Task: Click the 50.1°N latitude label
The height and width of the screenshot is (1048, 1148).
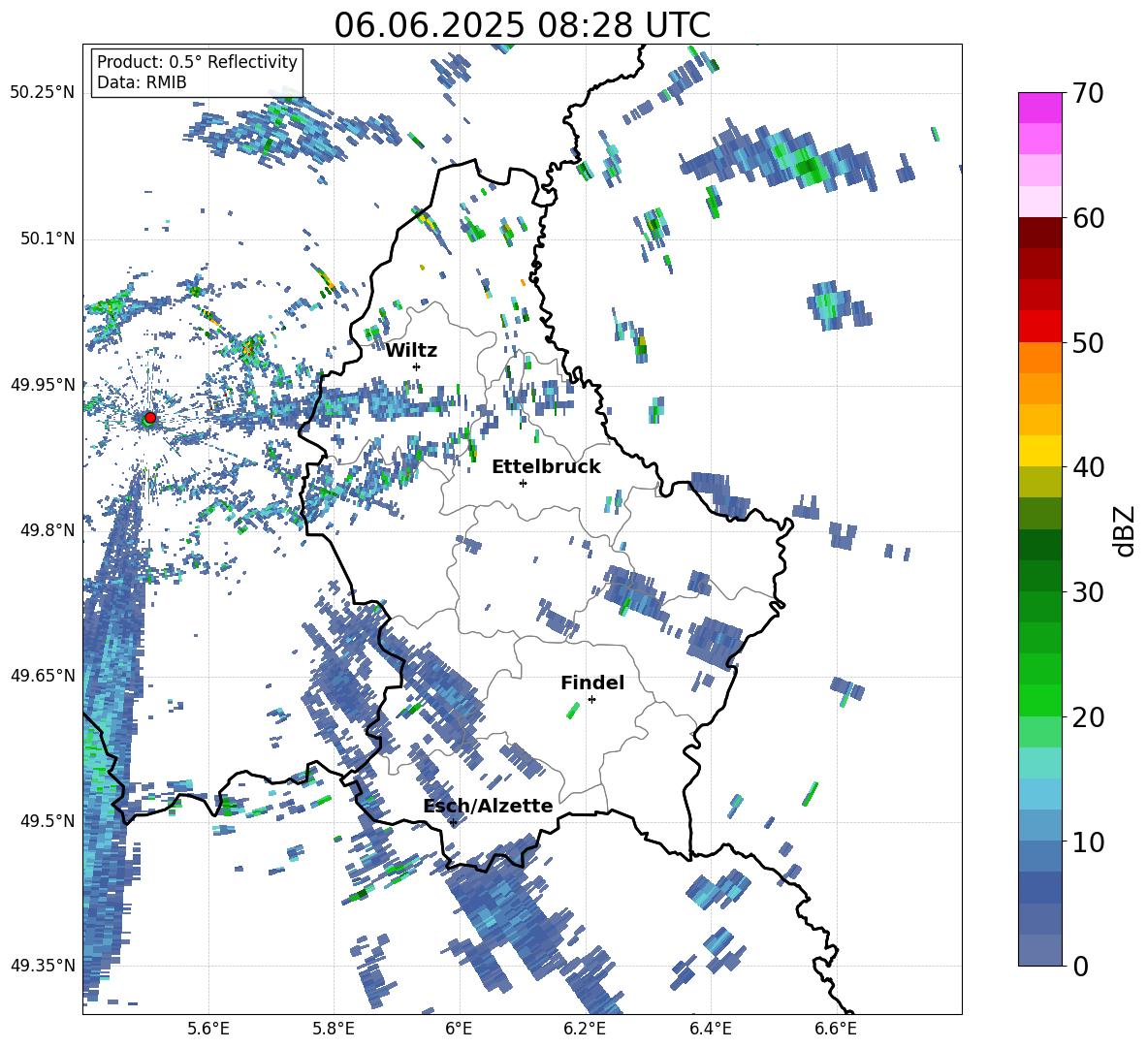Action: click(47, 238)
